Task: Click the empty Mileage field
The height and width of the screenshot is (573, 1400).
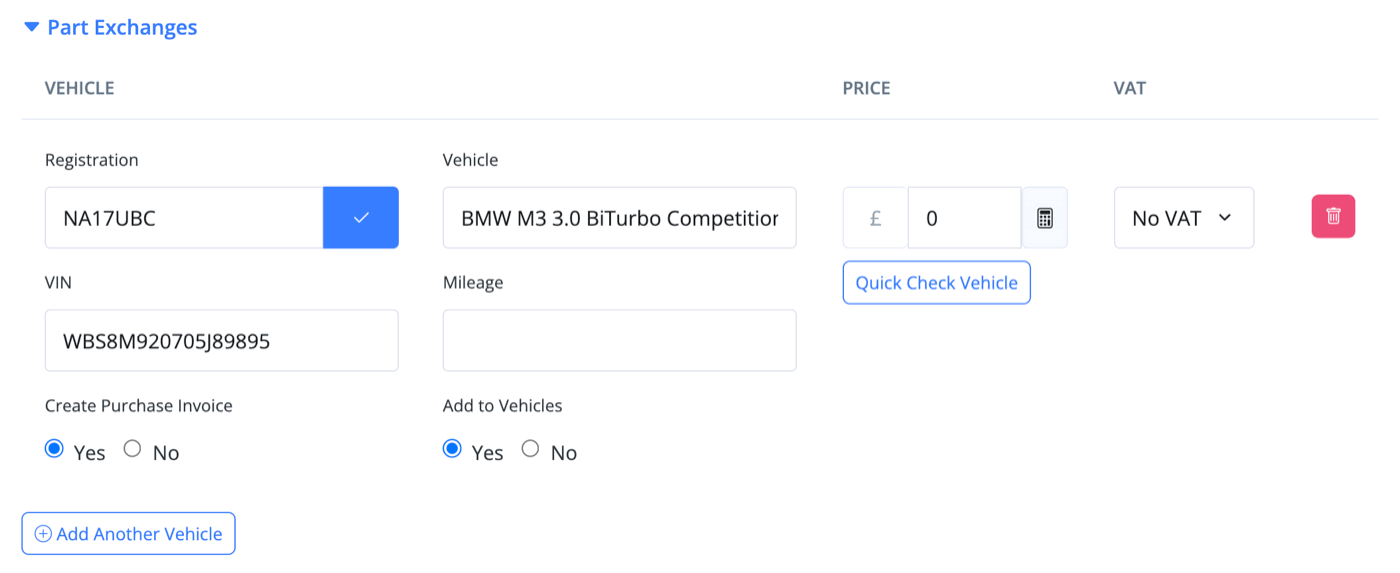Action: 620,340
